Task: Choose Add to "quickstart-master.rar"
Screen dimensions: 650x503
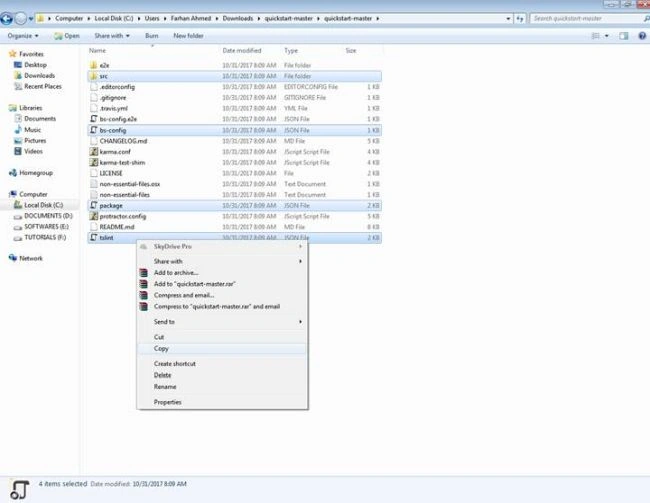Action: [222, 284]
